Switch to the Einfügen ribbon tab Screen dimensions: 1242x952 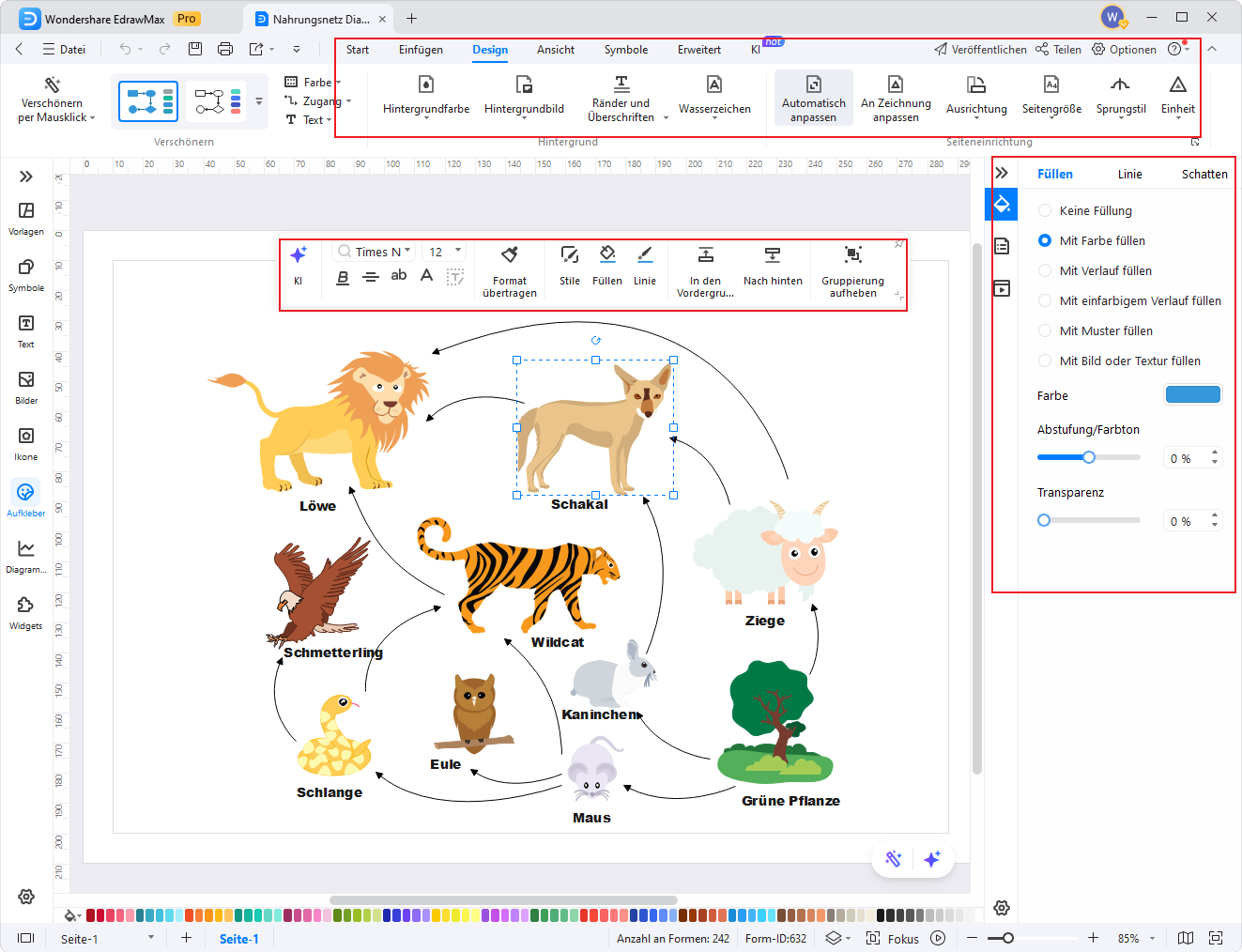pos(421,50)
